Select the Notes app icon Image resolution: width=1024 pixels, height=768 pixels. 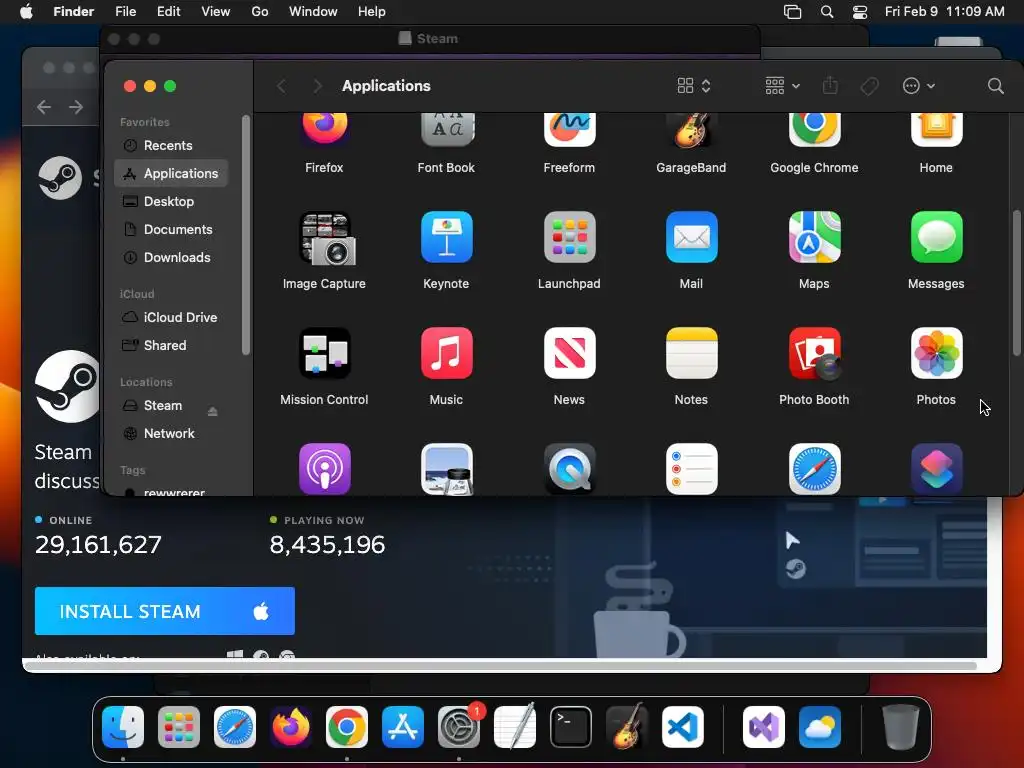(x=691, y=353)
